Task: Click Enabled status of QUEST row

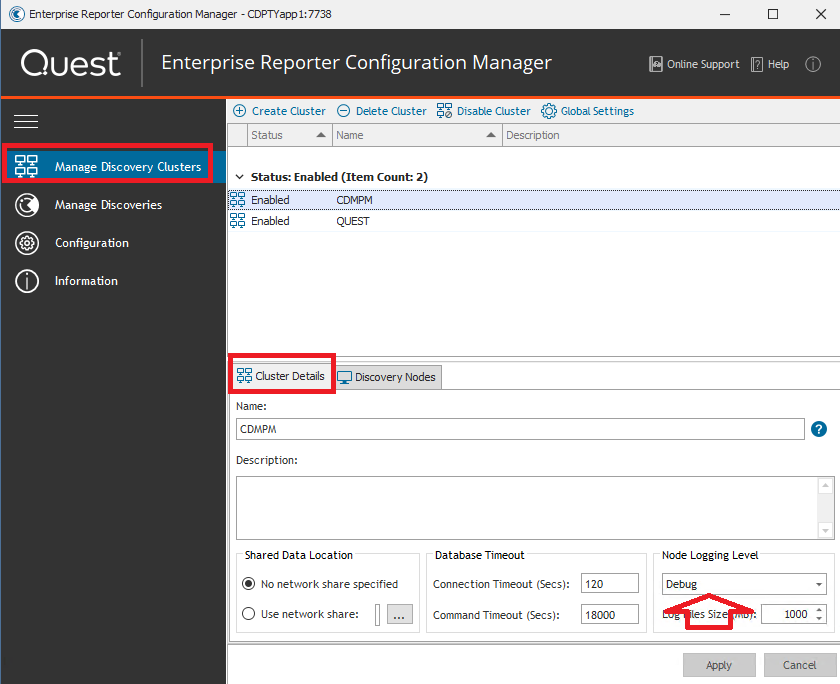Action: (270, 221)
